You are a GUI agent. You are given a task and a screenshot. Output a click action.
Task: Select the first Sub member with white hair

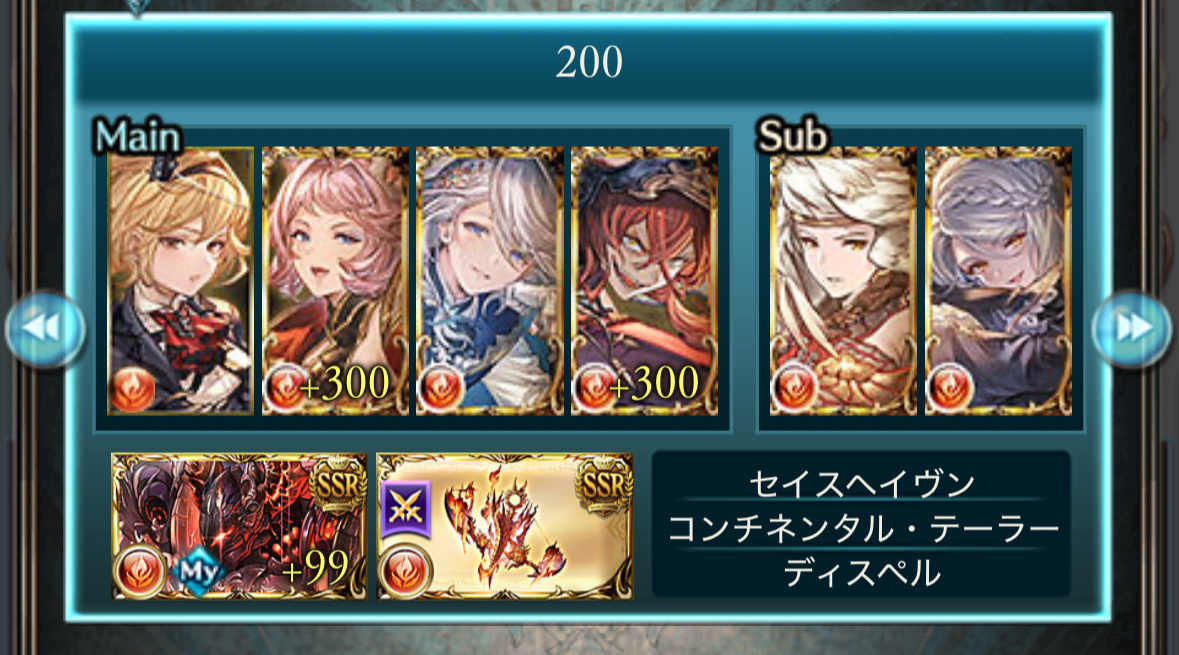843,281
